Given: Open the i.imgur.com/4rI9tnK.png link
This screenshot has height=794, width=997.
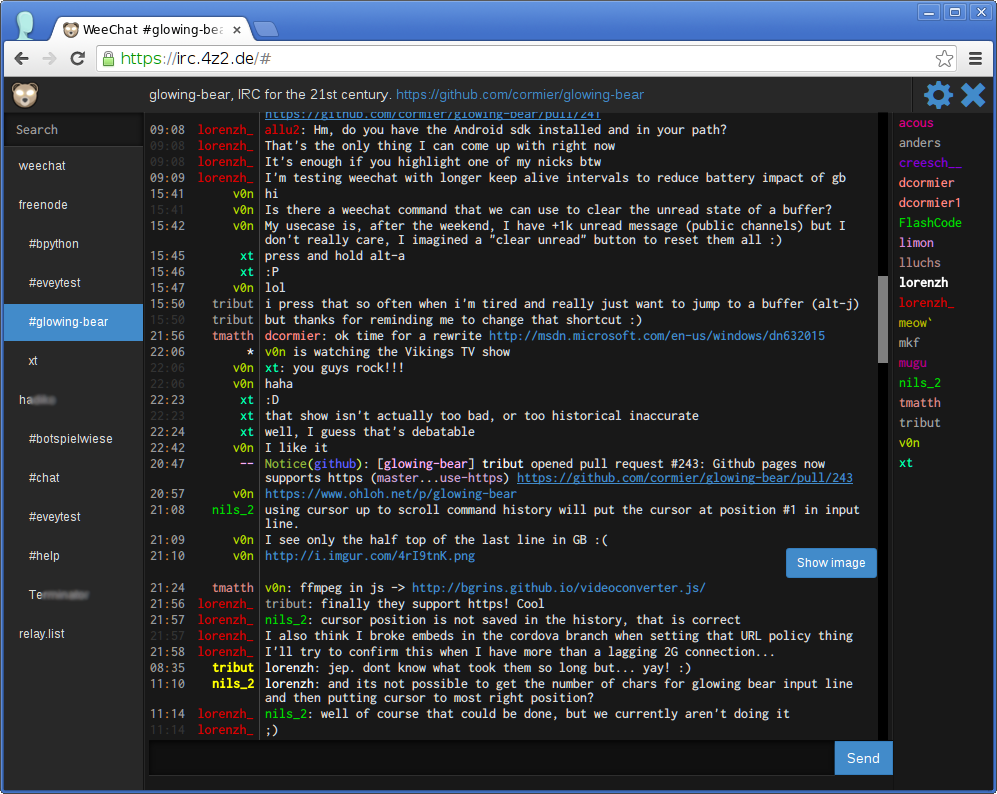Looking at the screenshot, I should coord(370,556).
